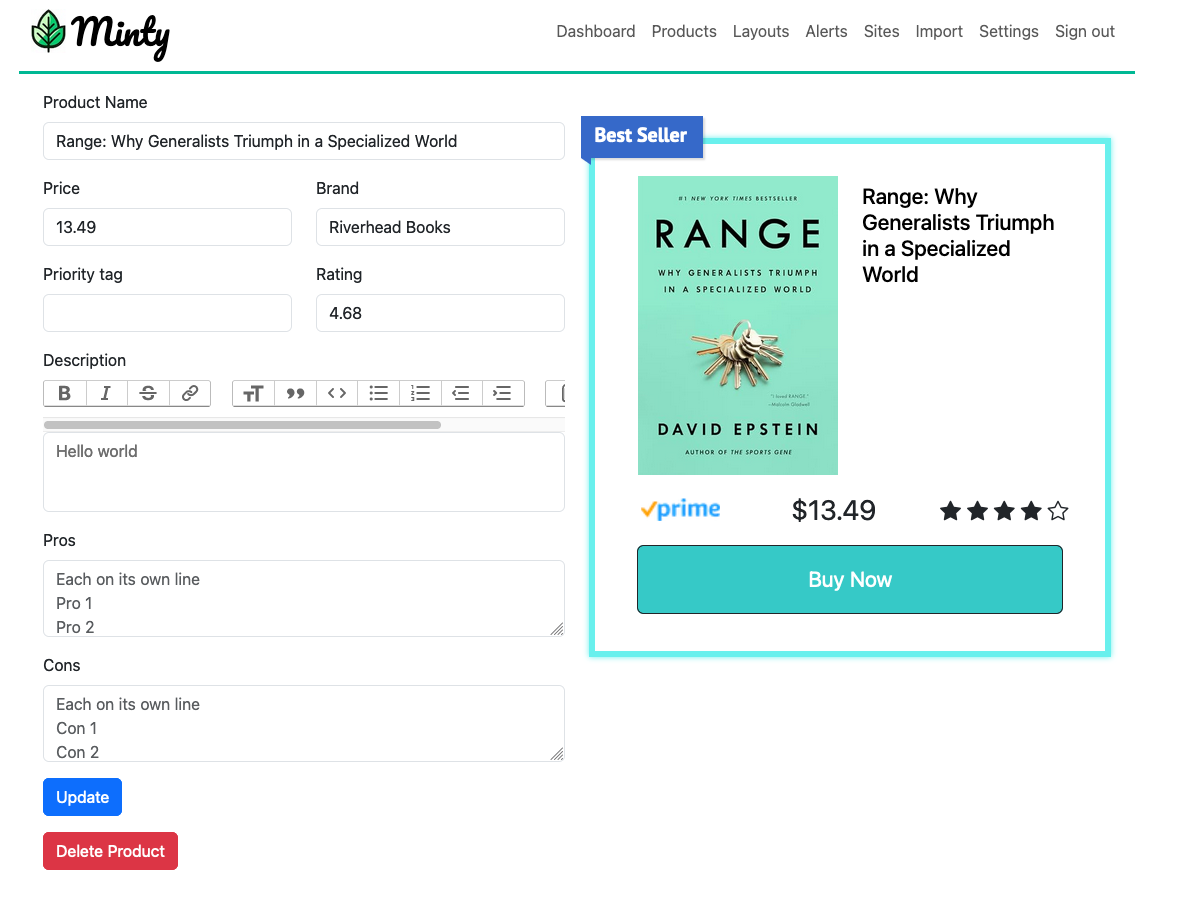Navigate to Alerts
The image size is (1179, 897).
pyautogui.click(x=826, y=32)
